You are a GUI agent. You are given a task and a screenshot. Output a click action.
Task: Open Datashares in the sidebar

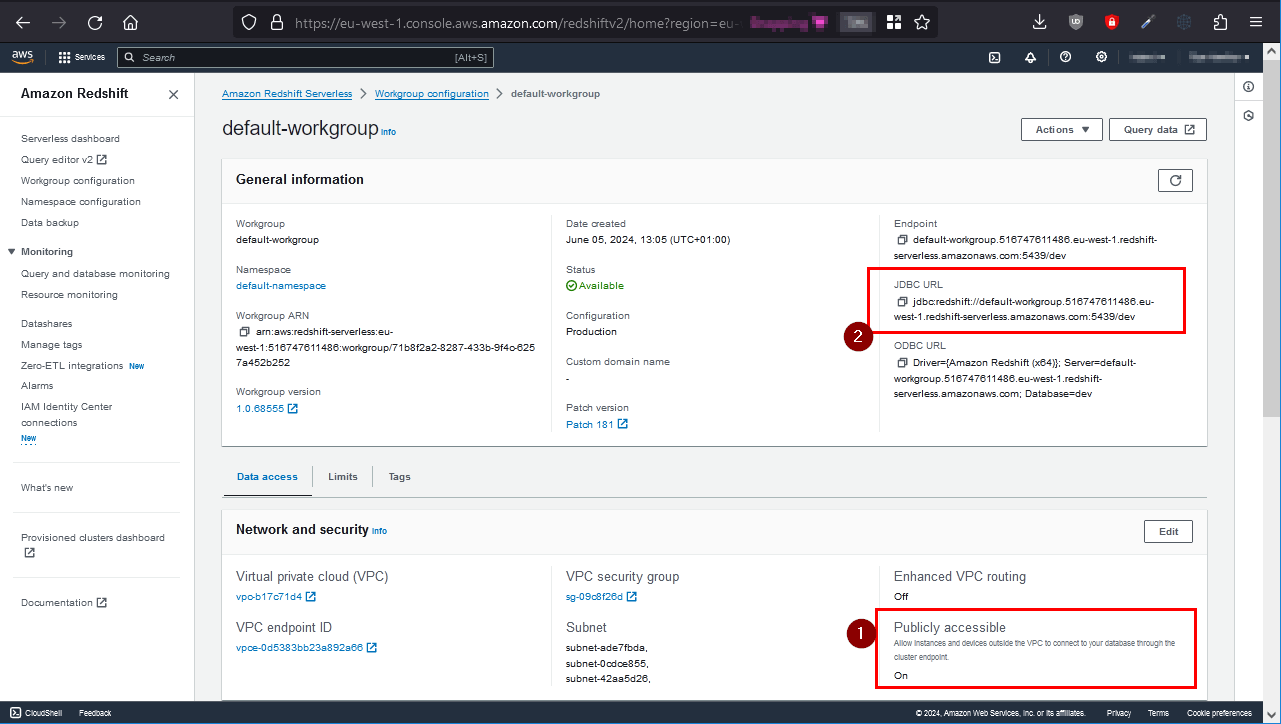point(46,324)
